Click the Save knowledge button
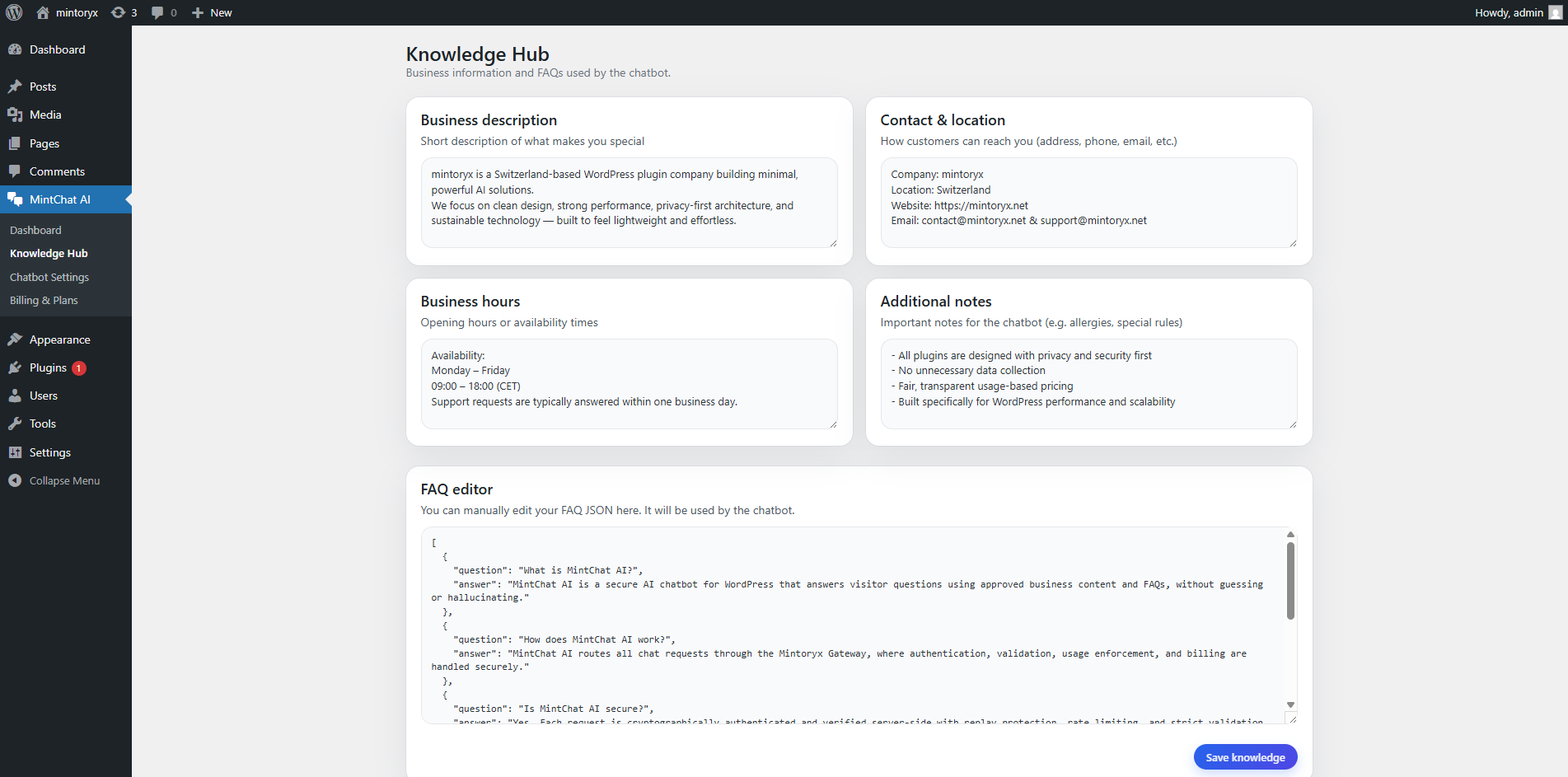Screen dimensions: 1568x777 click(x=1245, y=756)
